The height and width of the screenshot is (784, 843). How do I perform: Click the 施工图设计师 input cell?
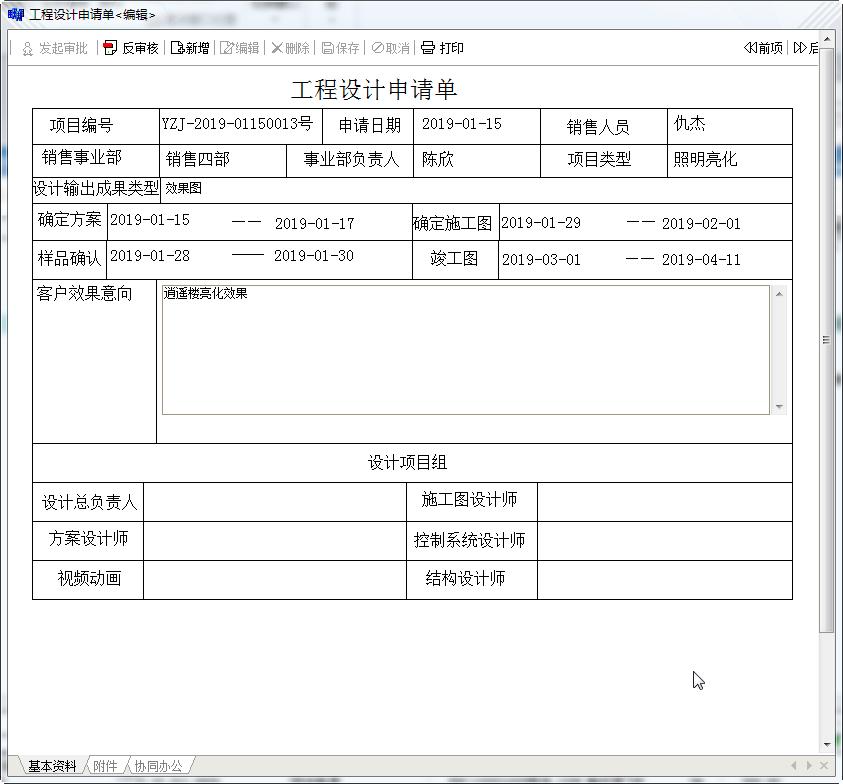click(664, 501)
